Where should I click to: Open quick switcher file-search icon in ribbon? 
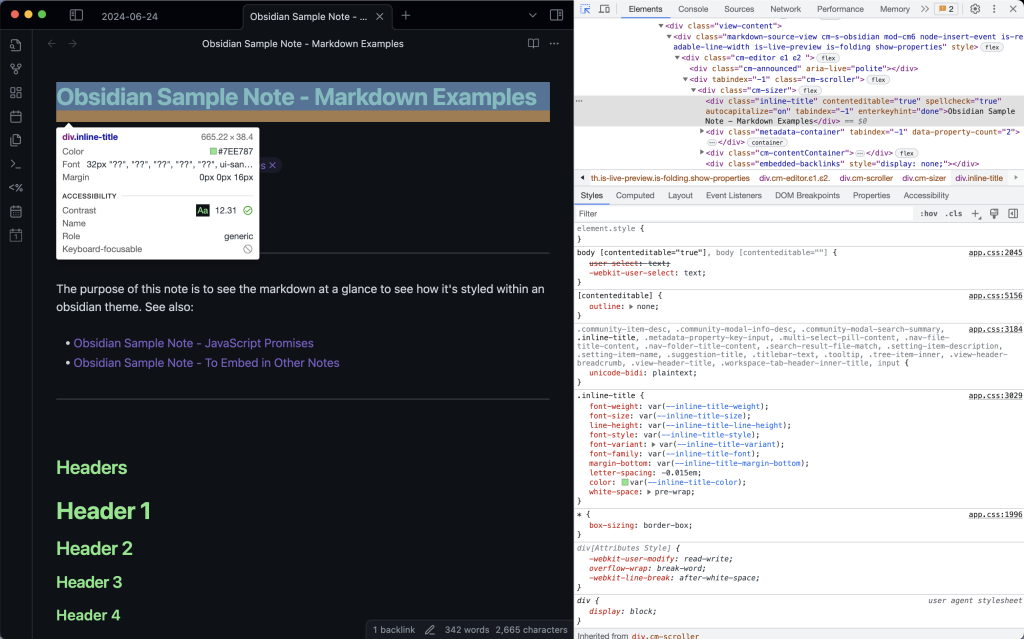pos(16,45)
